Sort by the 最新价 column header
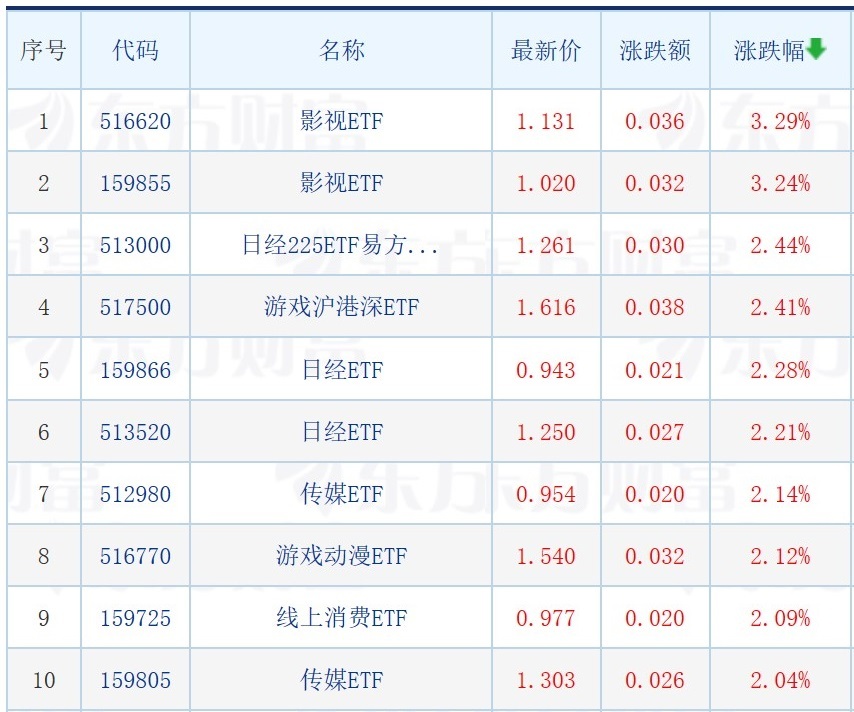 pos(545,51)
